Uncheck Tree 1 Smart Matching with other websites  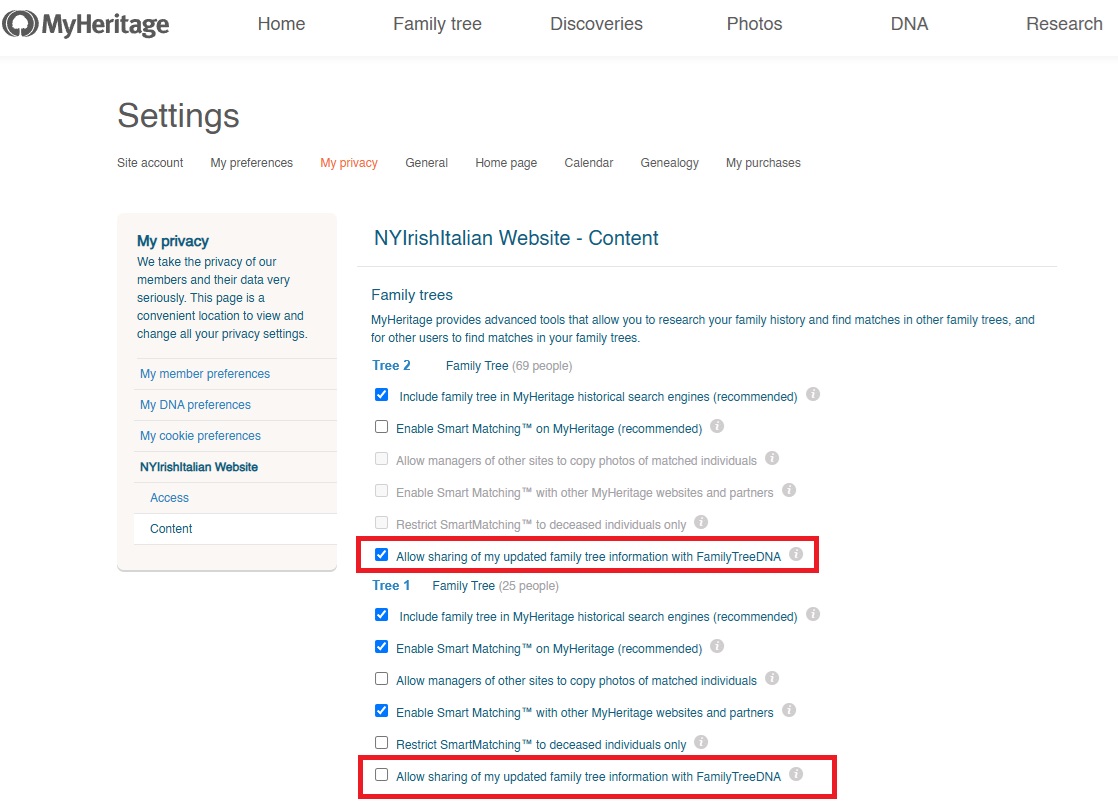point(381,712)
